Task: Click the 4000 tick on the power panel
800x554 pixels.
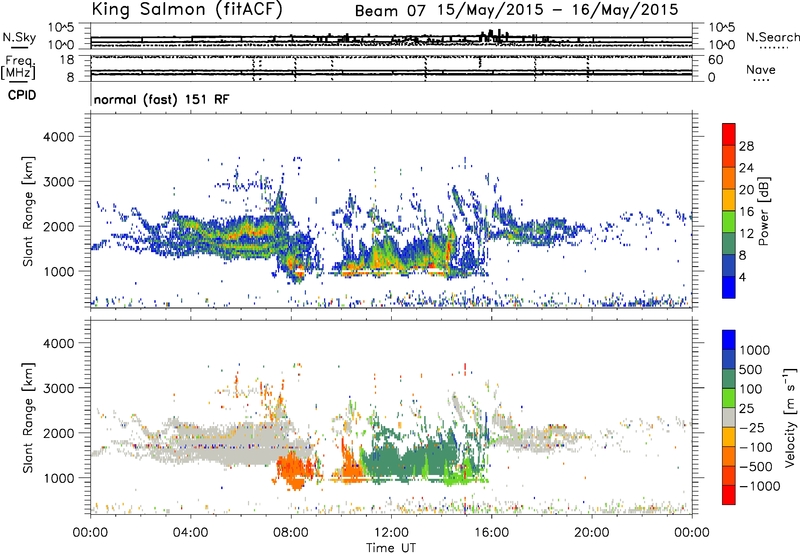Action: coord(58,137)
